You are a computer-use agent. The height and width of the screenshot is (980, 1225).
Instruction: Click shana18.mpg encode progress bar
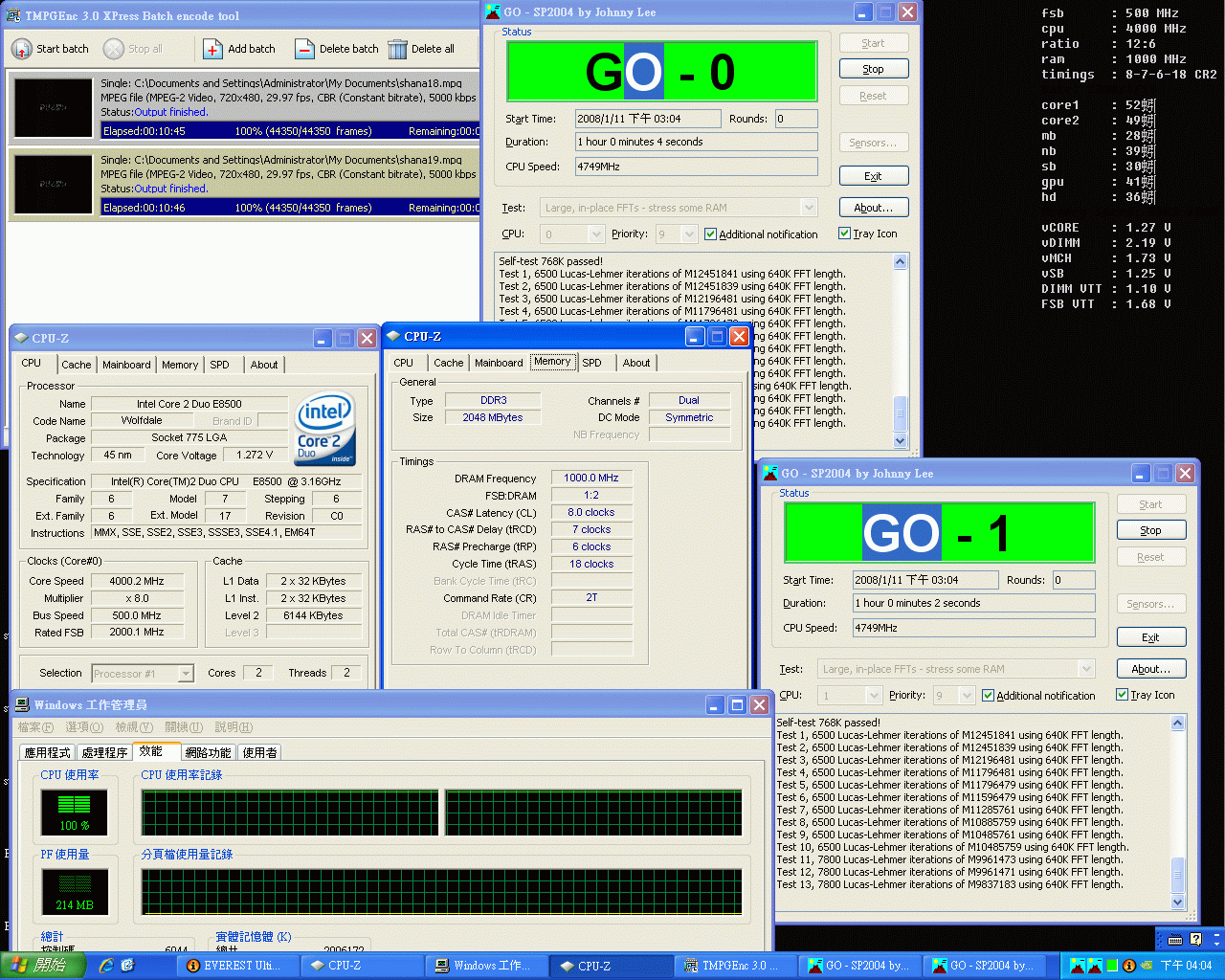click(x=290, y=131)
